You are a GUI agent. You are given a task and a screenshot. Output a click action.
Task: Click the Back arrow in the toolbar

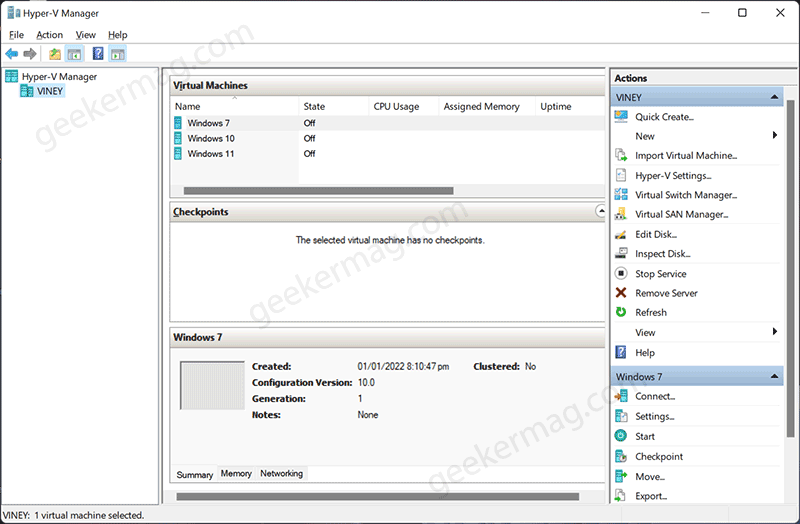[x=12, y=54]
